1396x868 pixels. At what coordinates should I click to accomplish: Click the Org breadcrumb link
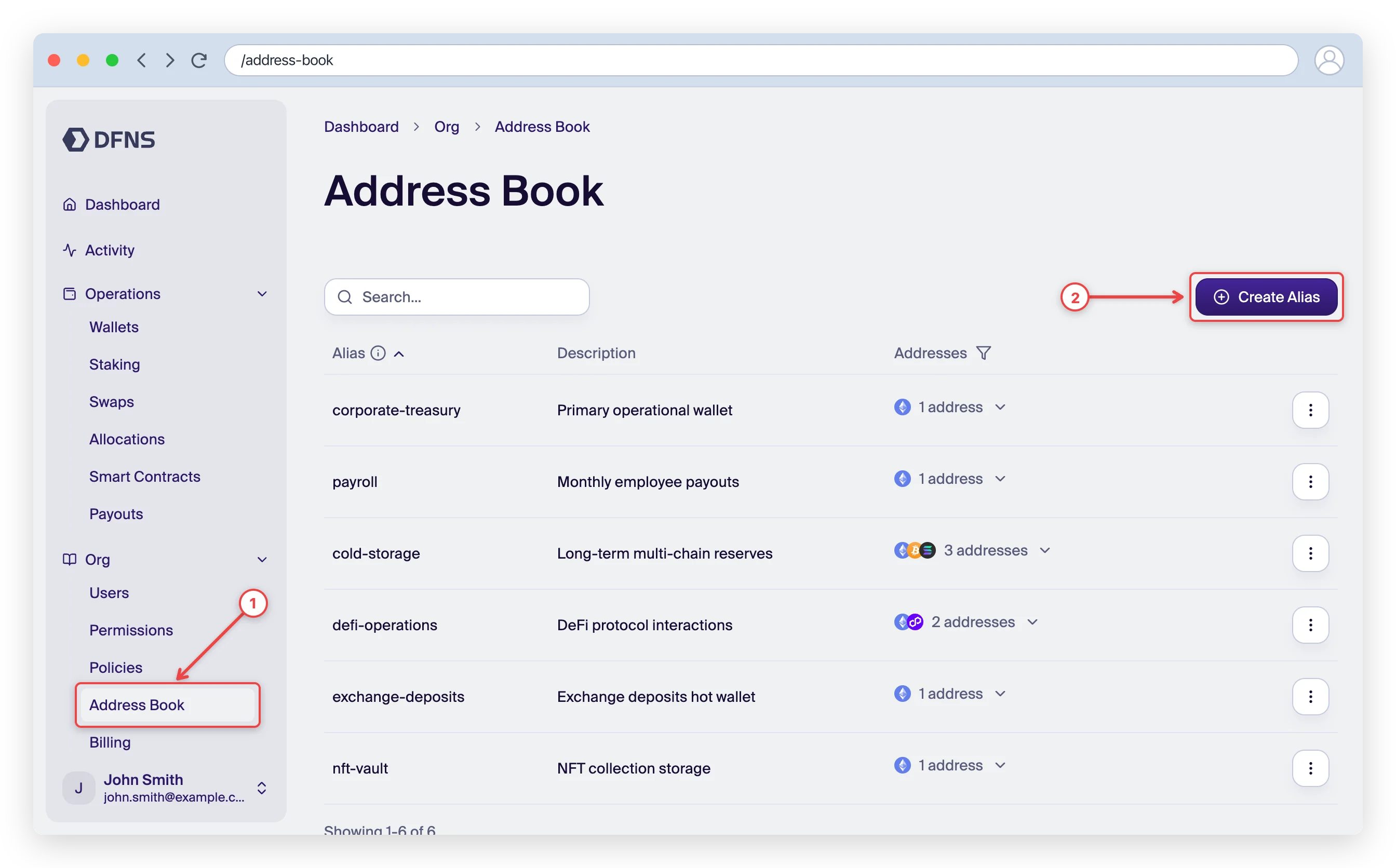(447, 126)
